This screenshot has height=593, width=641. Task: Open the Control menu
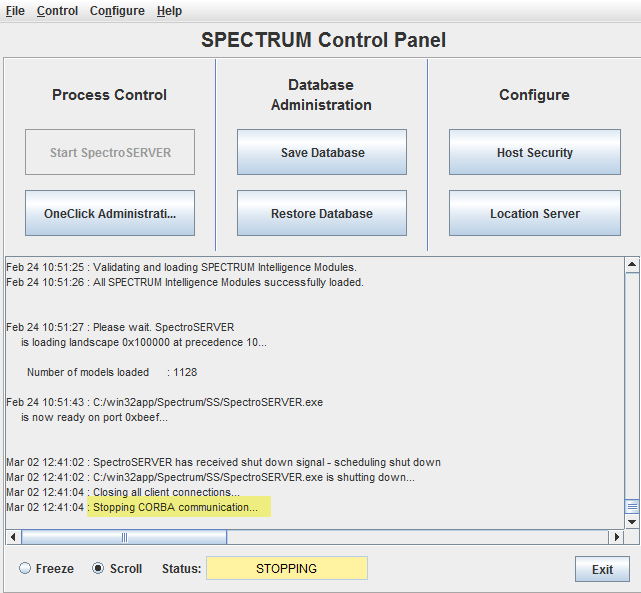pos(57,11)
